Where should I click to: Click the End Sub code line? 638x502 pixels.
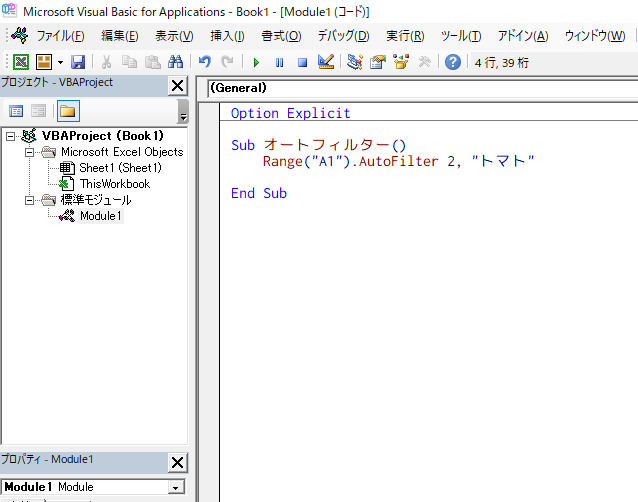pyautogui.click(x=259, y=193)
